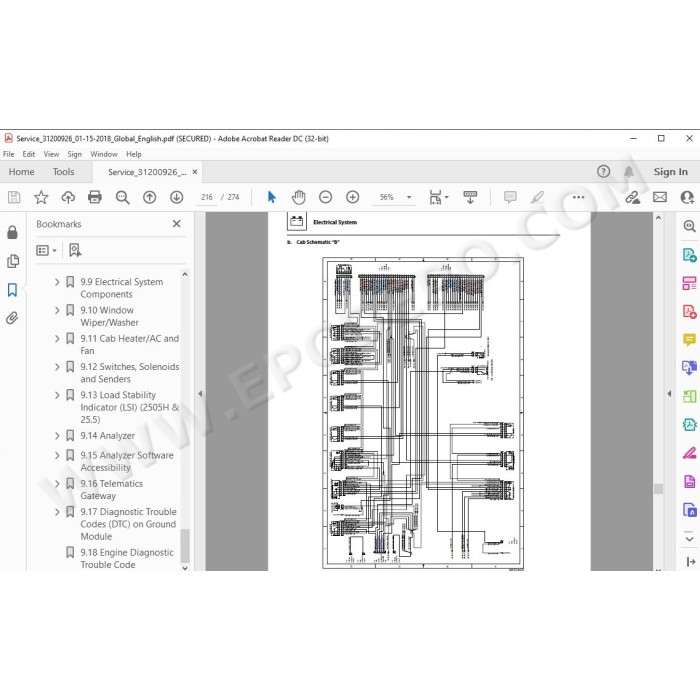Click the Save file icon

pos(14,197)
